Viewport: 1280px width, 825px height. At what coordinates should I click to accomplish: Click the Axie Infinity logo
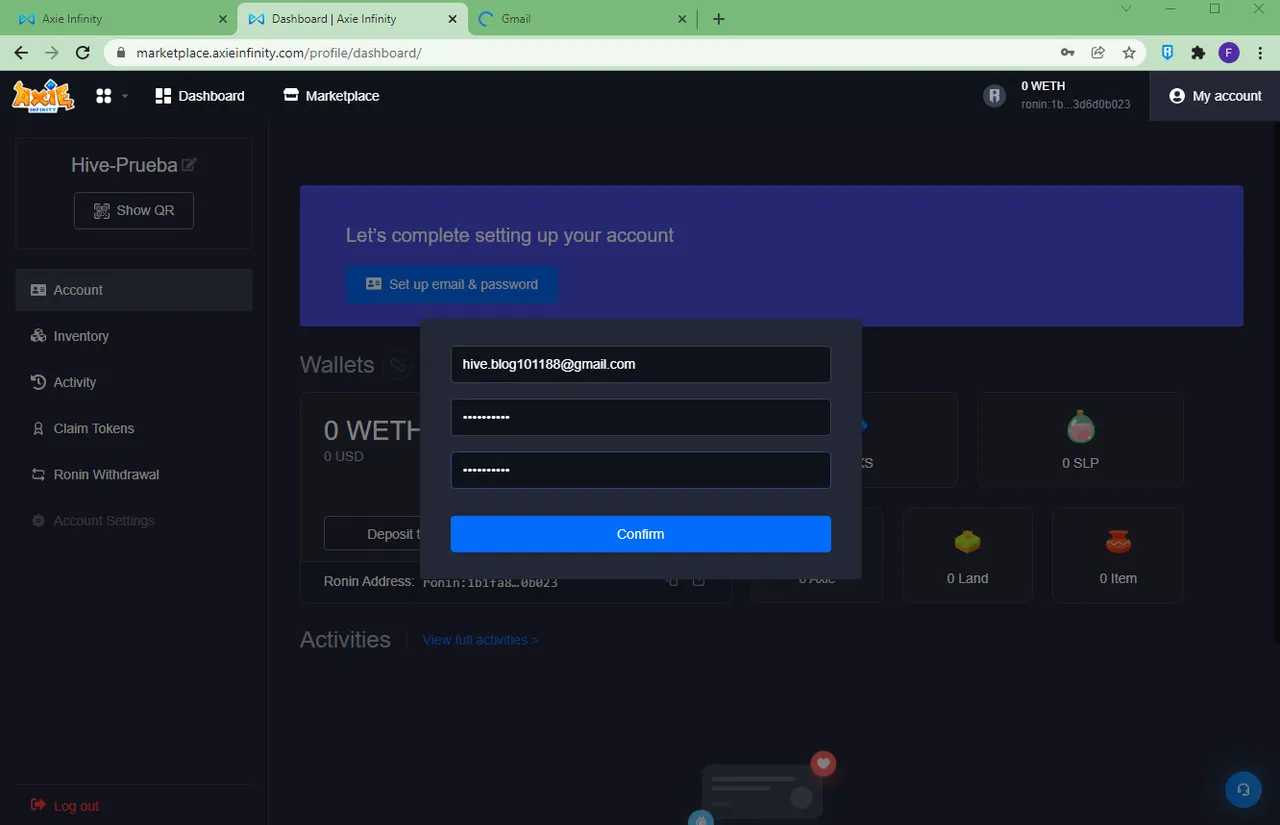pos(43,96)
